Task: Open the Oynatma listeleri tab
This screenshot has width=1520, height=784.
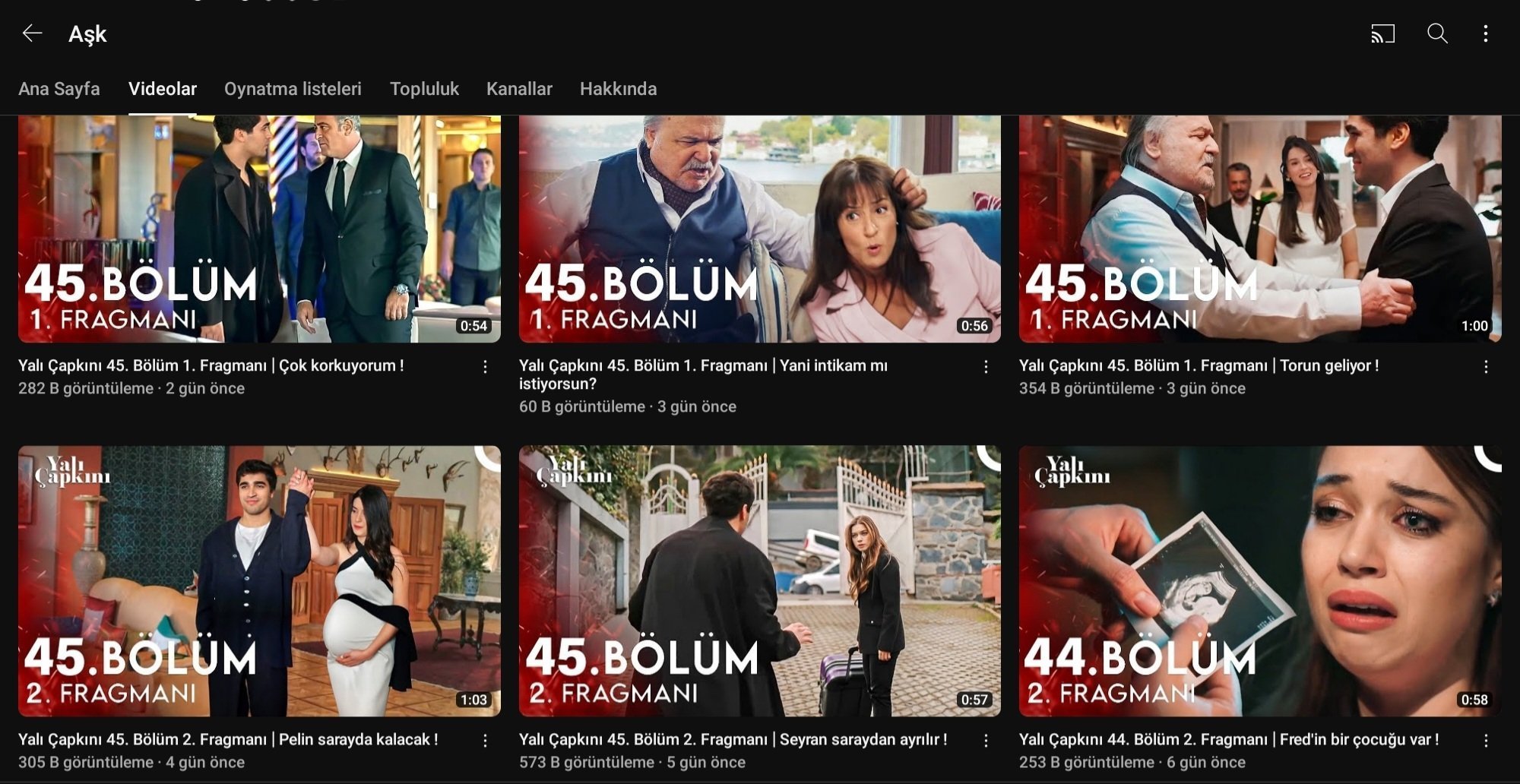Action: pyautogui.click(x=293, y=89)
